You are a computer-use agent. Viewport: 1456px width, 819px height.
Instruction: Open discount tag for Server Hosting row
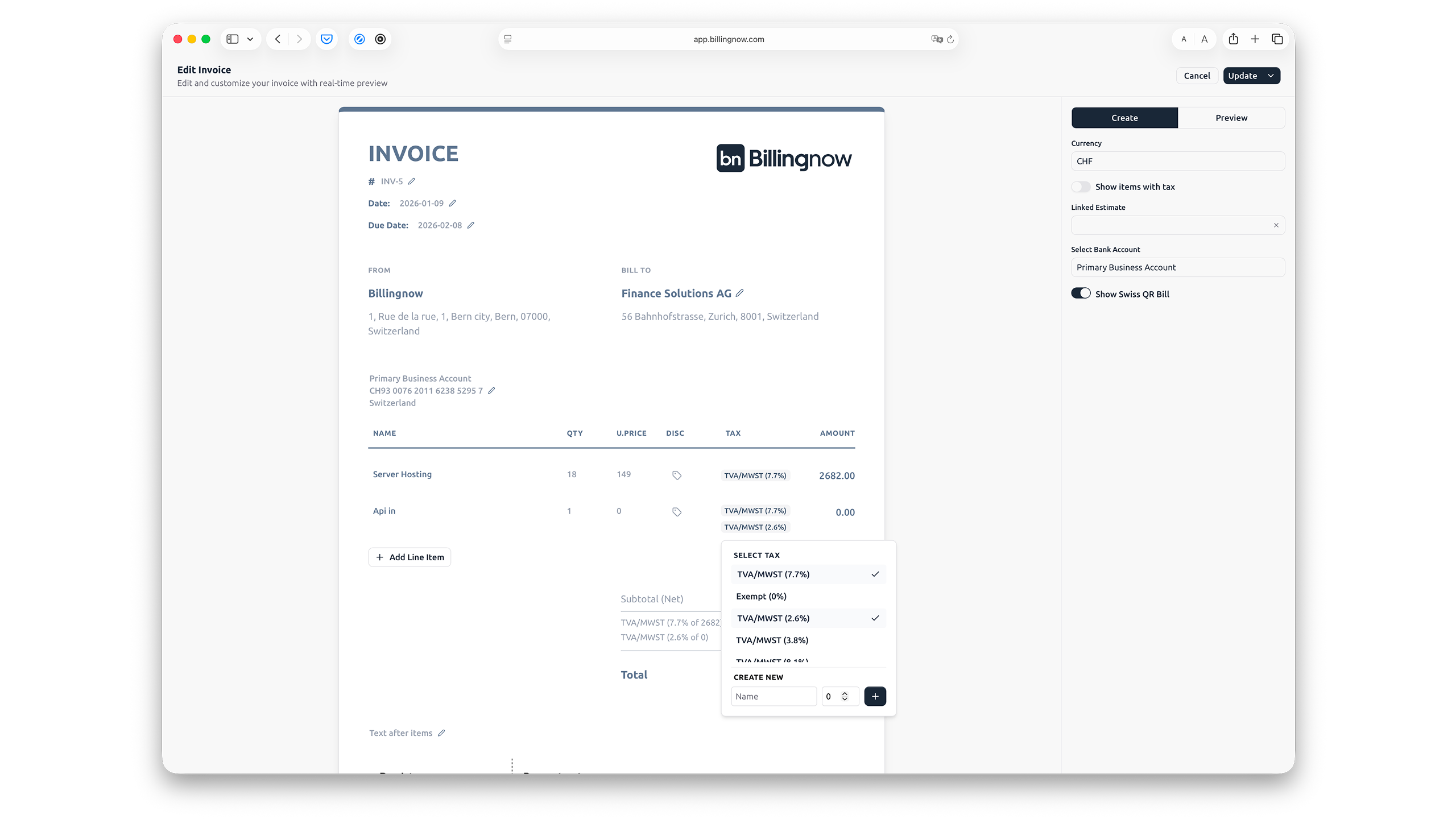point(676,475)
